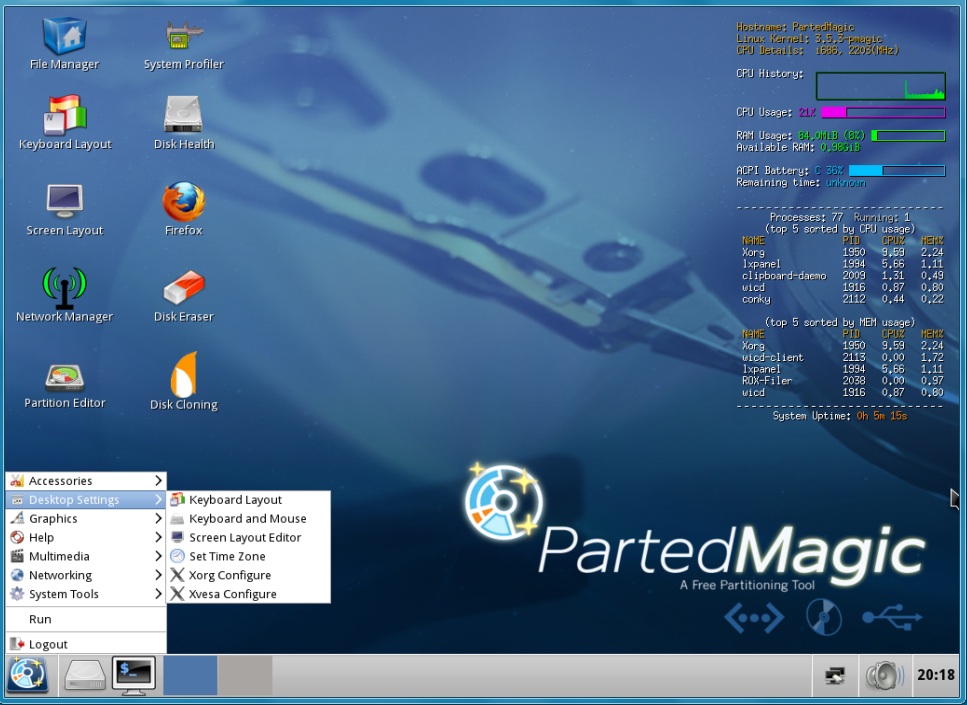Open the hard drive launcher in taskbar

click(85, 675)
